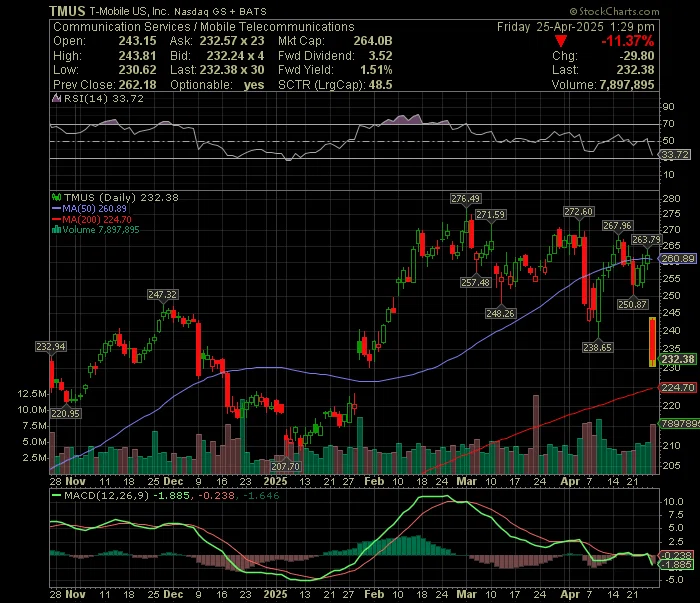This screenshot has height=603, width=700.
Task: Click the 2.5M volume axis label
Action: (35, 458)
